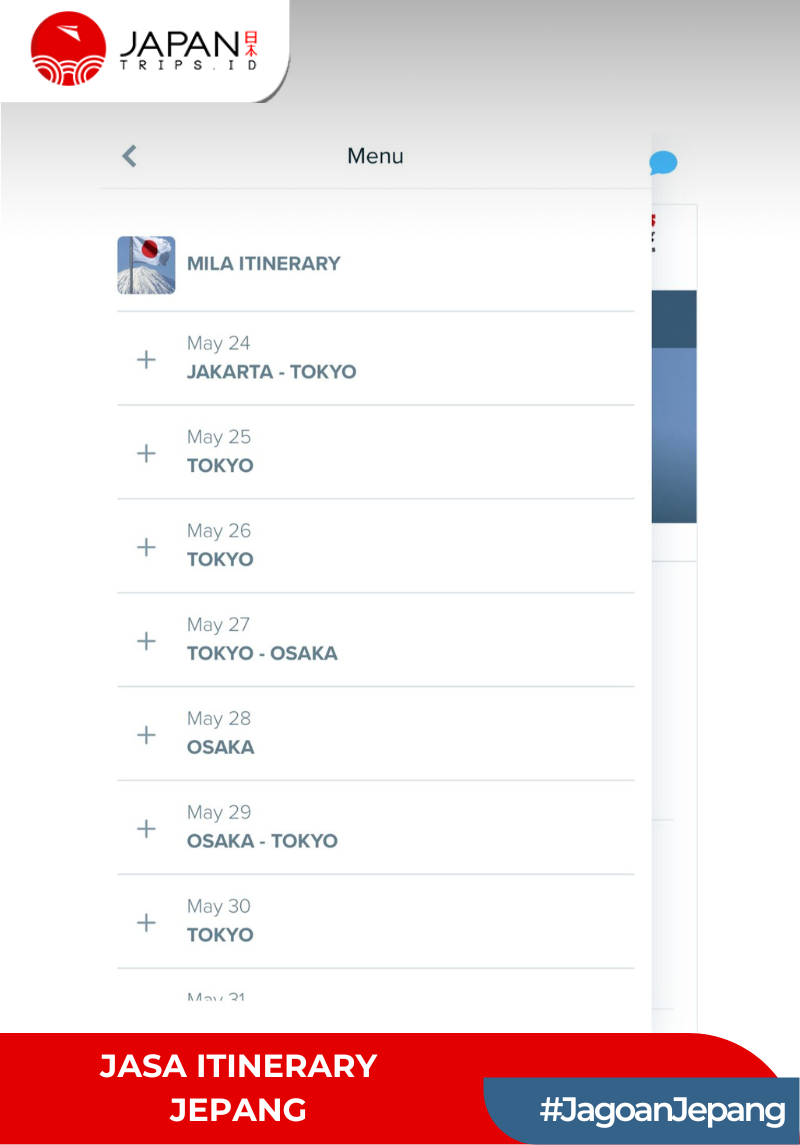800x1145 pixels.
Task: Expand the May 29 OSAKA - TOKYO day
Action: (x=146, y=828)
